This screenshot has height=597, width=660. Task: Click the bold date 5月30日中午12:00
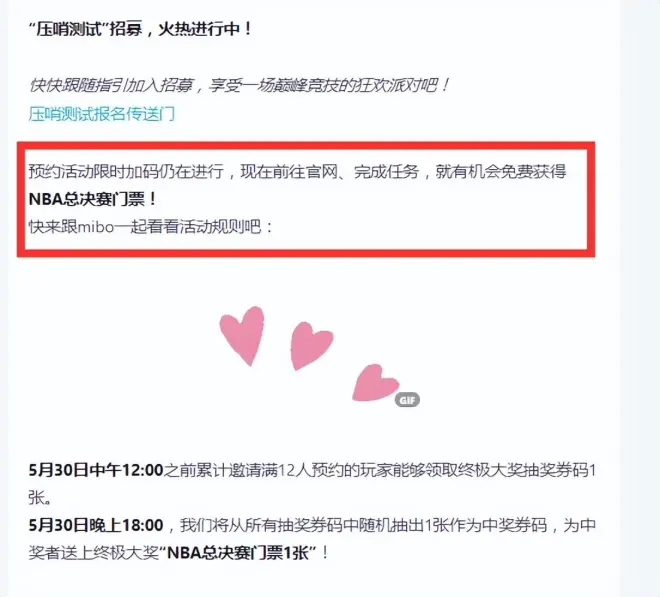click(x=96, y=470)
